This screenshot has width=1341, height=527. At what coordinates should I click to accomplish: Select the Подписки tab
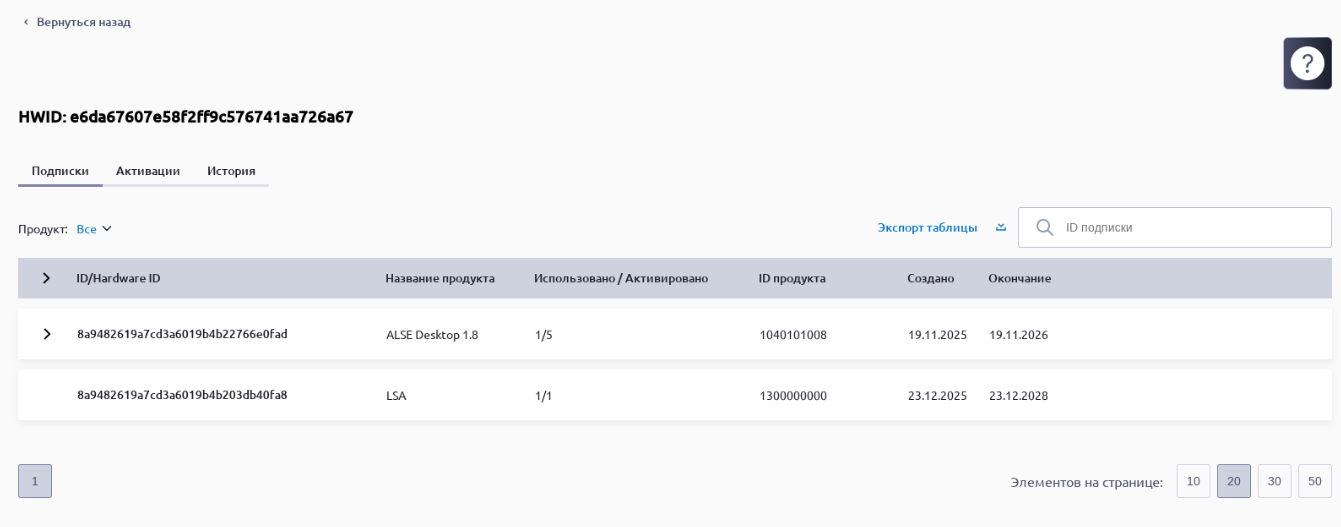click(60, 171)
